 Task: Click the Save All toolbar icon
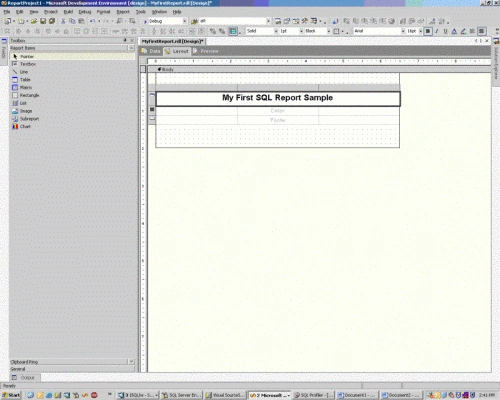pos(52,21)
